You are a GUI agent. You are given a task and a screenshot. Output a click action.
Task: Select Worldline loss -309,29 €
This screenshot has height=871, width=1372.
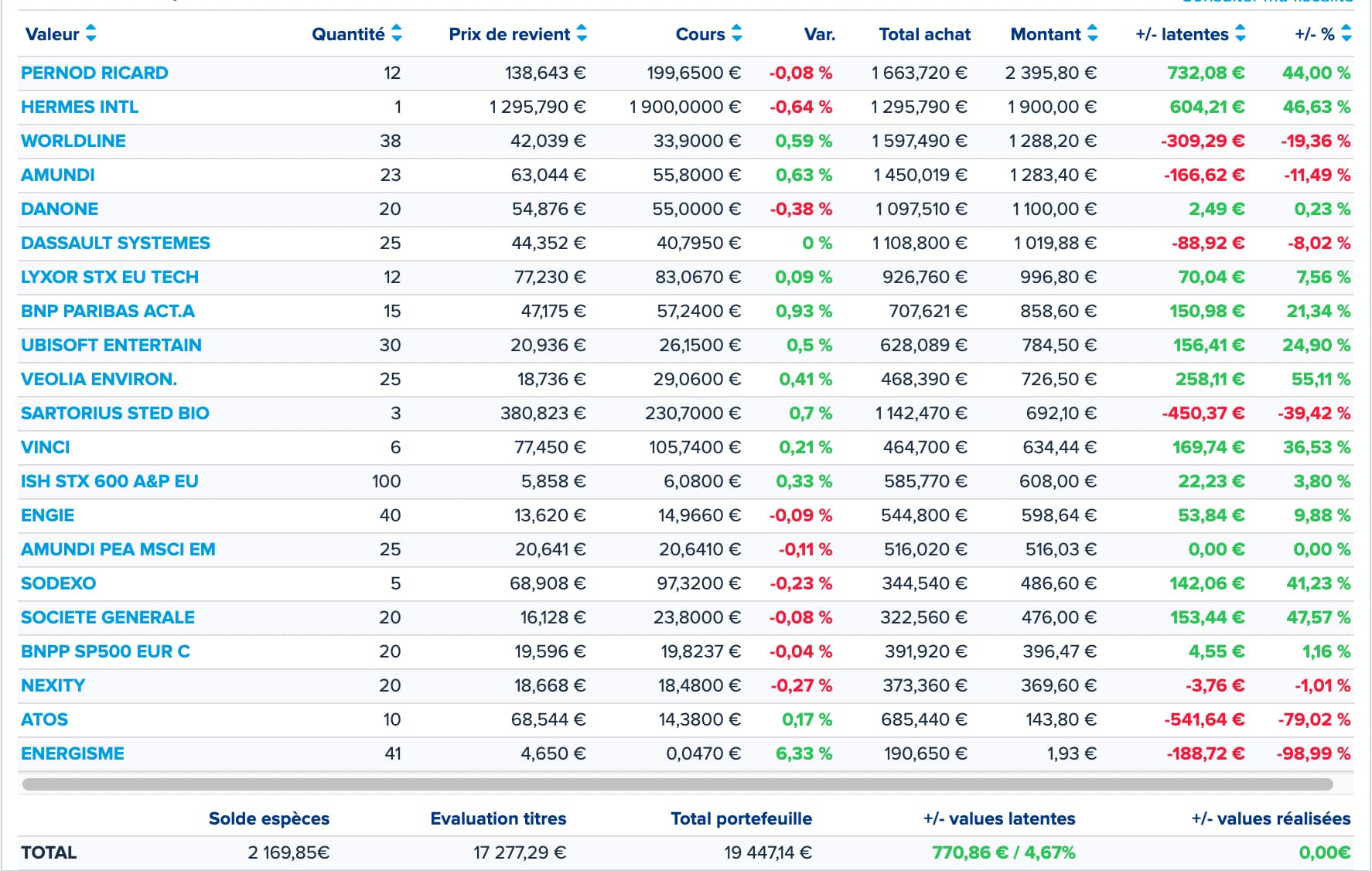point(1203,141)
